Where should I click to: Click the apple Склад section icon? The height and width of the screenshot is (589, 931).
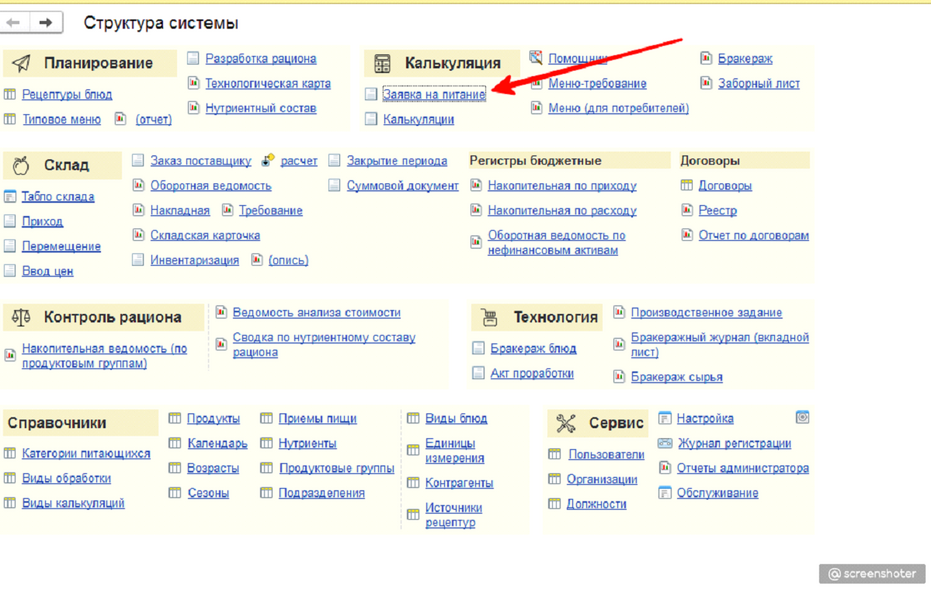point(21,165)
